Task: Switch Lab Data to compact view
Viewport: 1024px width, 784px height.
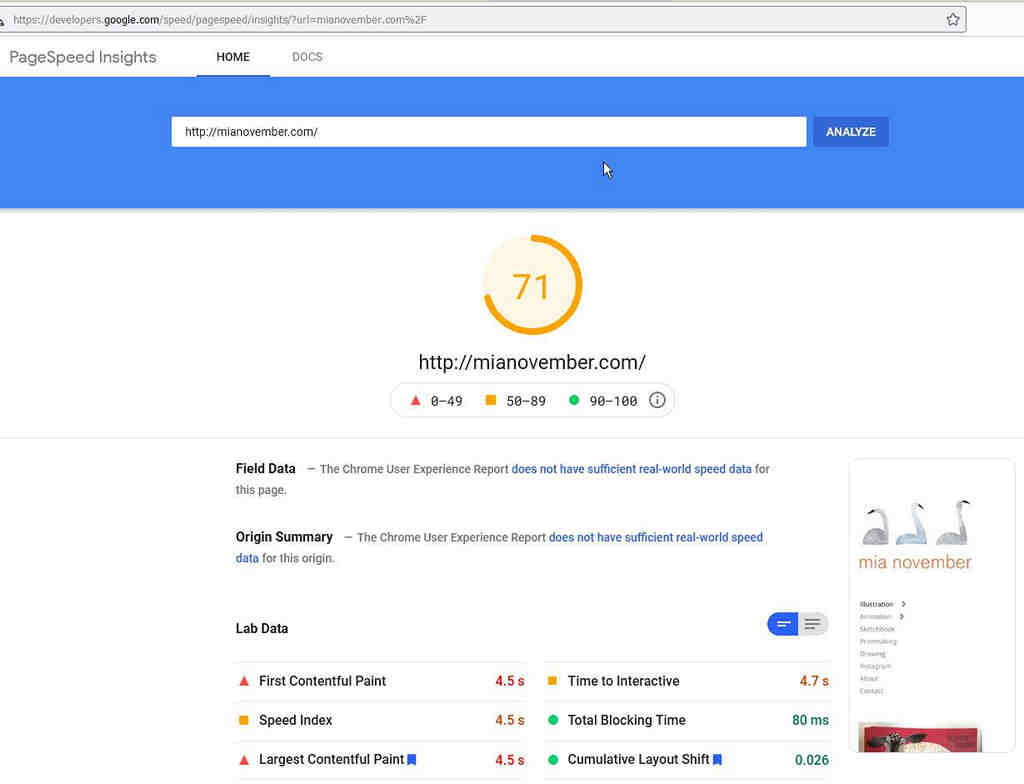Action: pyautogui.click(x=783, y=624)
